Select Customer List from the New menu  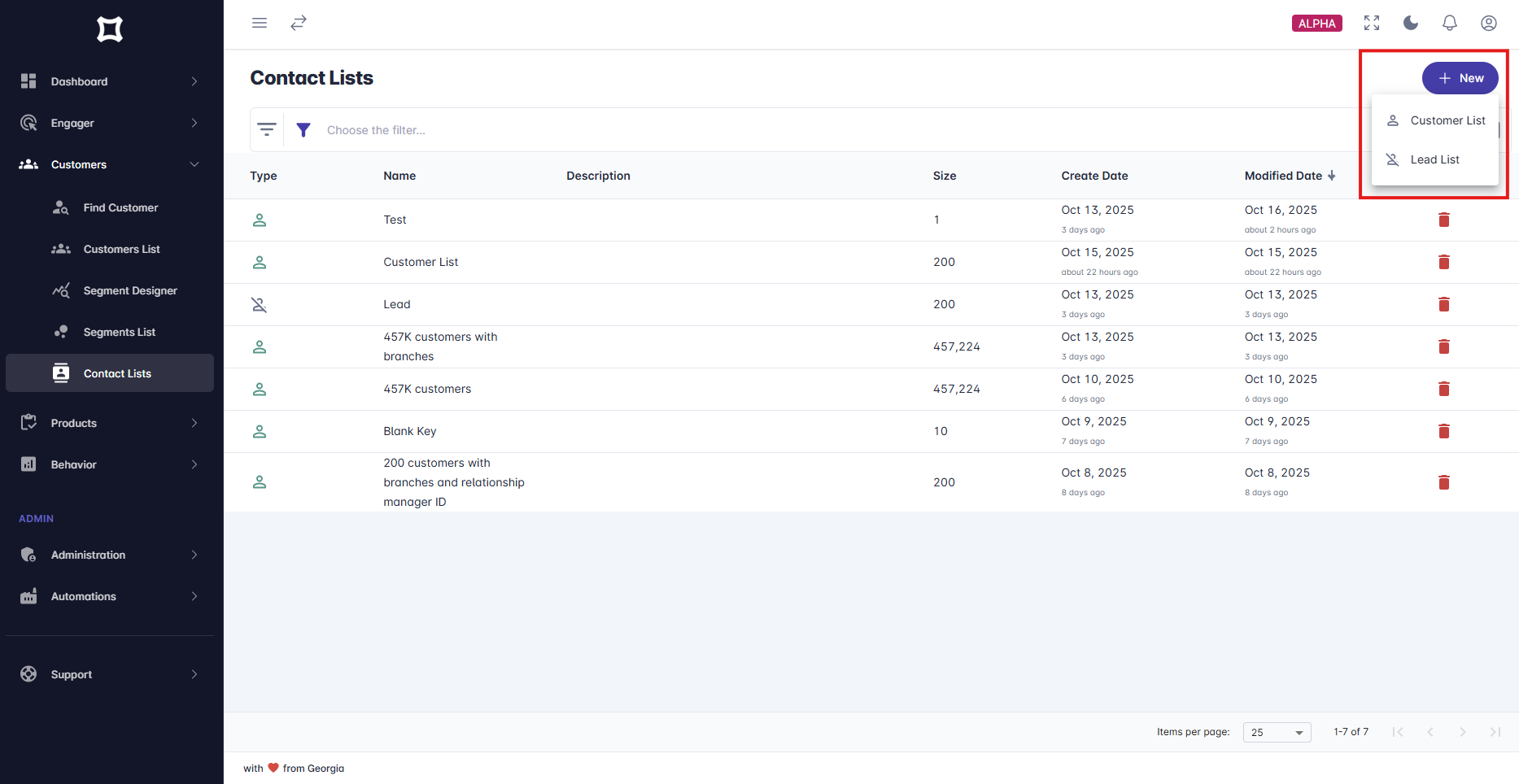pos(1447,120)
